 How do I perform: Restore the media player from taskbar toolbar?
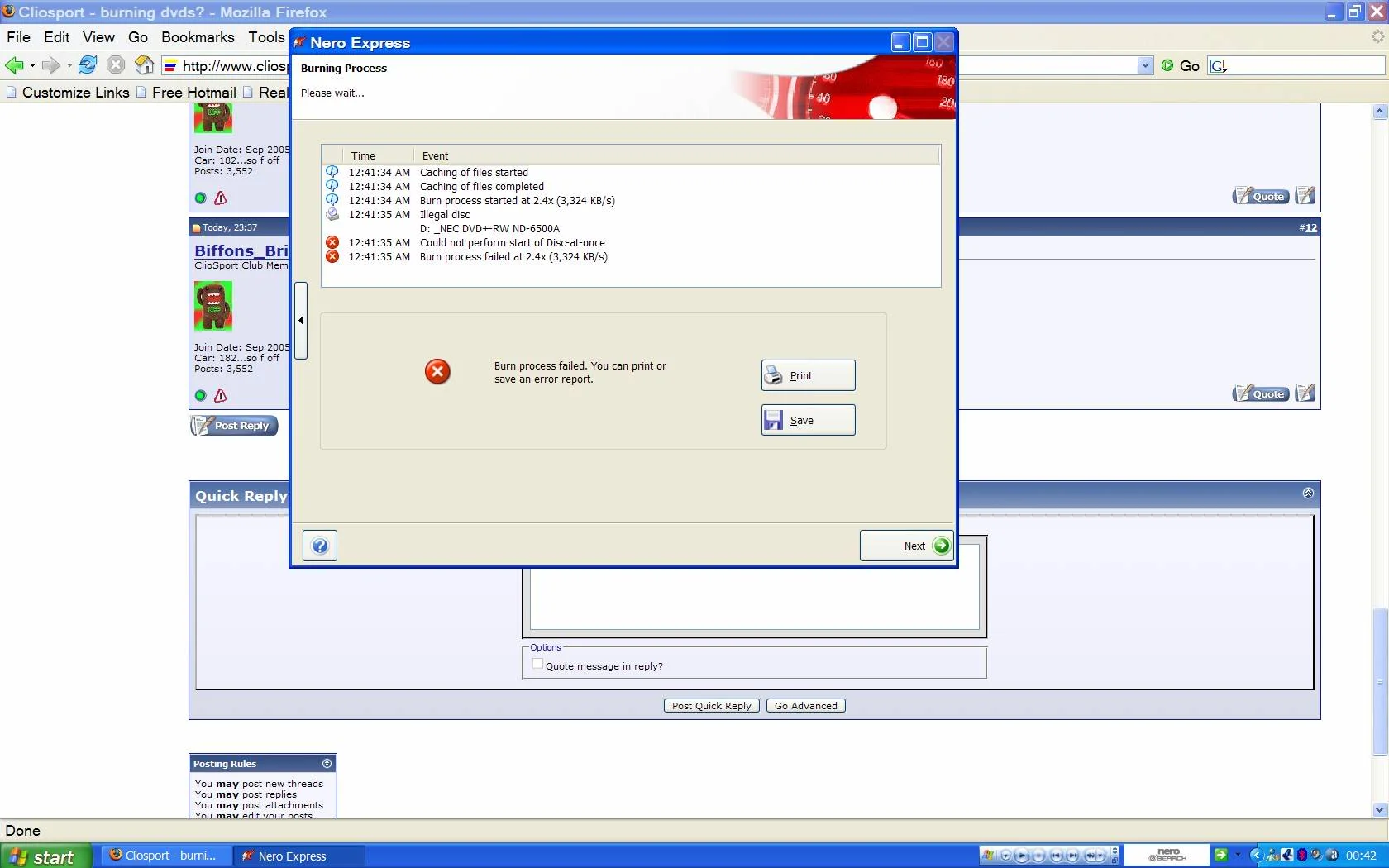click(x=1115, y=861)
